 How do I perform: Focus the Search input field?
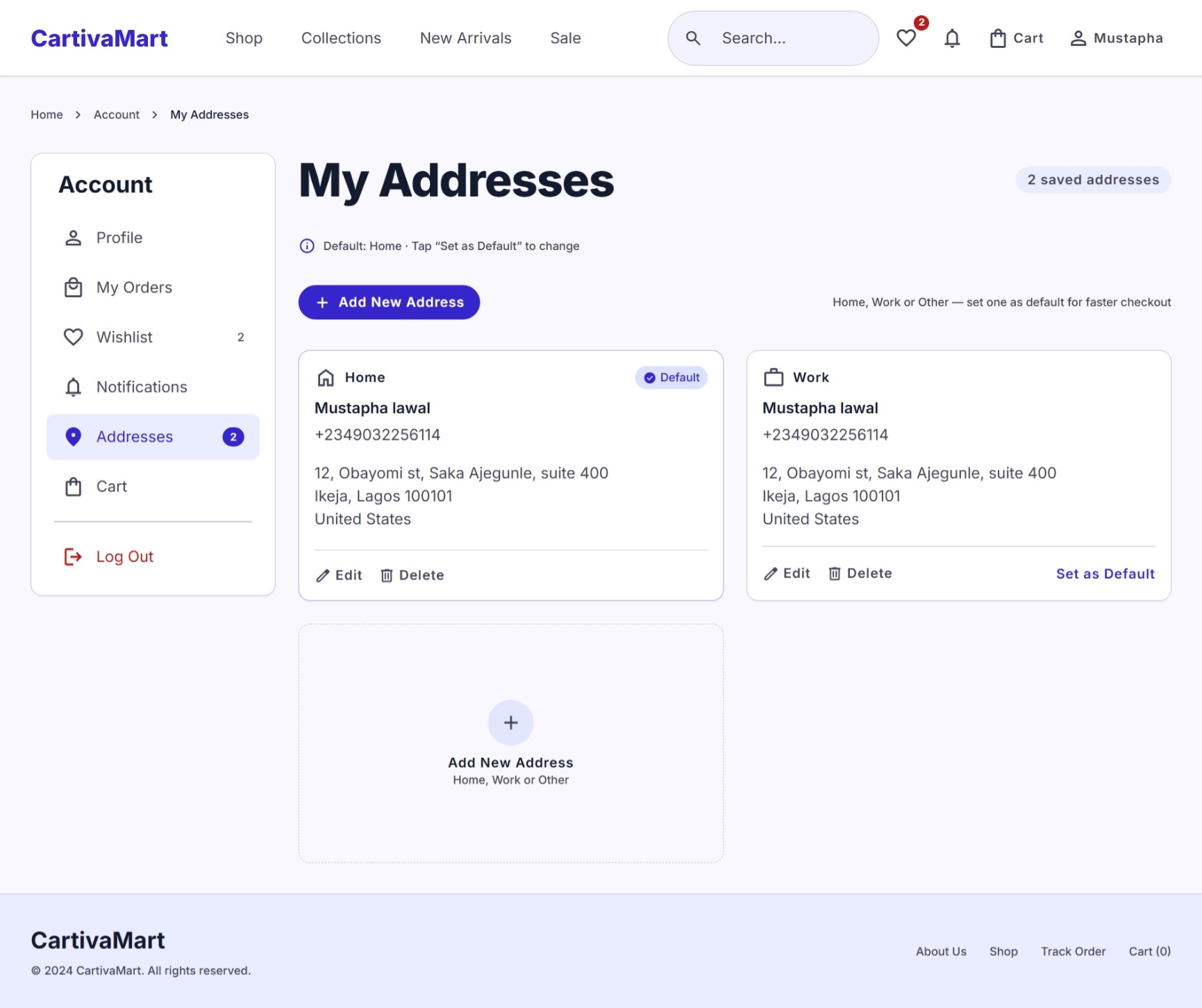[x=773, y=38]
